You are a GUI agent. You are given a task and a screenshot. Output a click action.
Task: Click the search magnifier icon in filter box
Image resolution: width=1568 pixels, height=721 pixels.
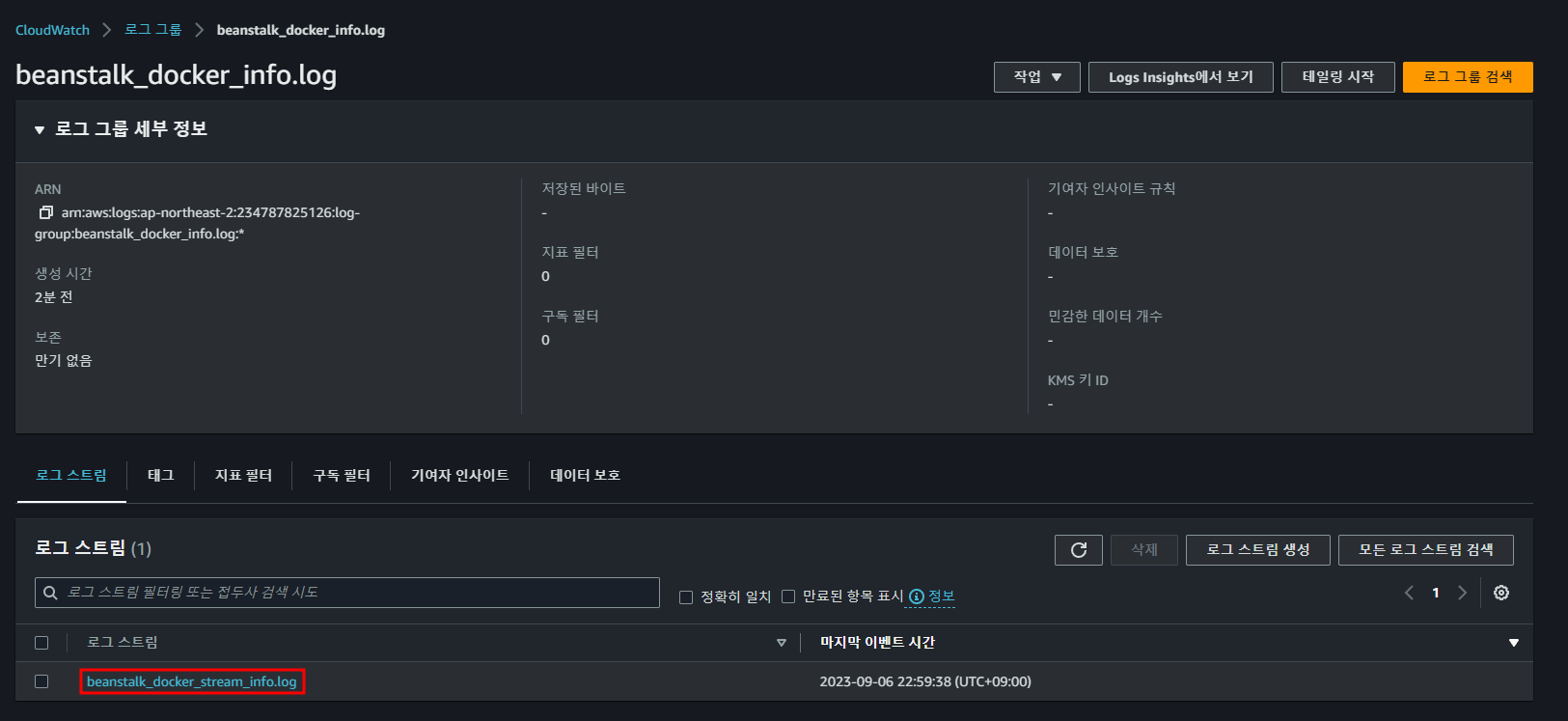[x=50, y=593]
